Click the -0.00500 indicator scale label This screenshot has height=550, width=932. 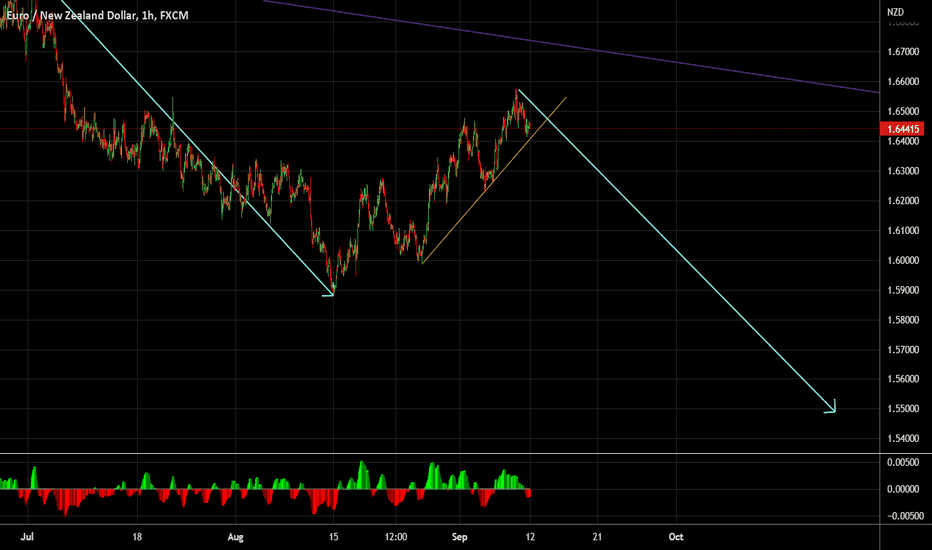[x=905, y=516]
